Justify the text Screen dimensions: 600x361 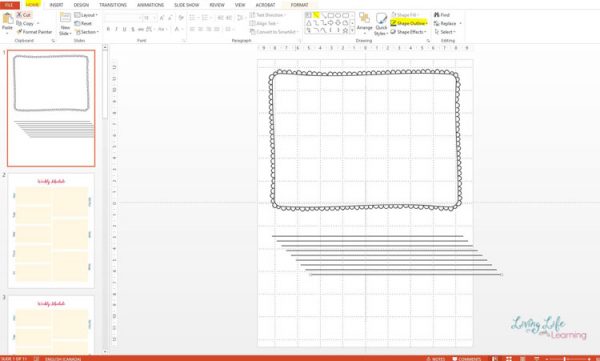click(x=217, y=29)
